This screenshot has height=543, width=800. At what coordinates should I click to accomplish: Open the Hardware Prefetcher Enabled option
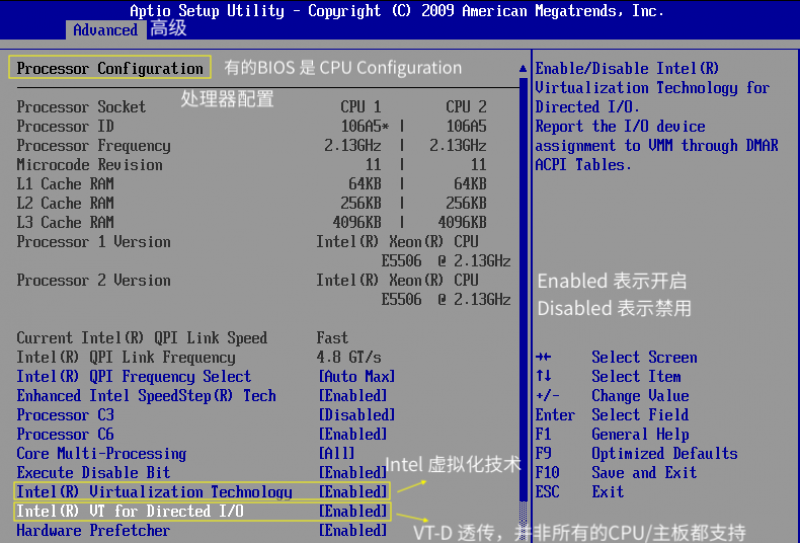pos(352,530)
